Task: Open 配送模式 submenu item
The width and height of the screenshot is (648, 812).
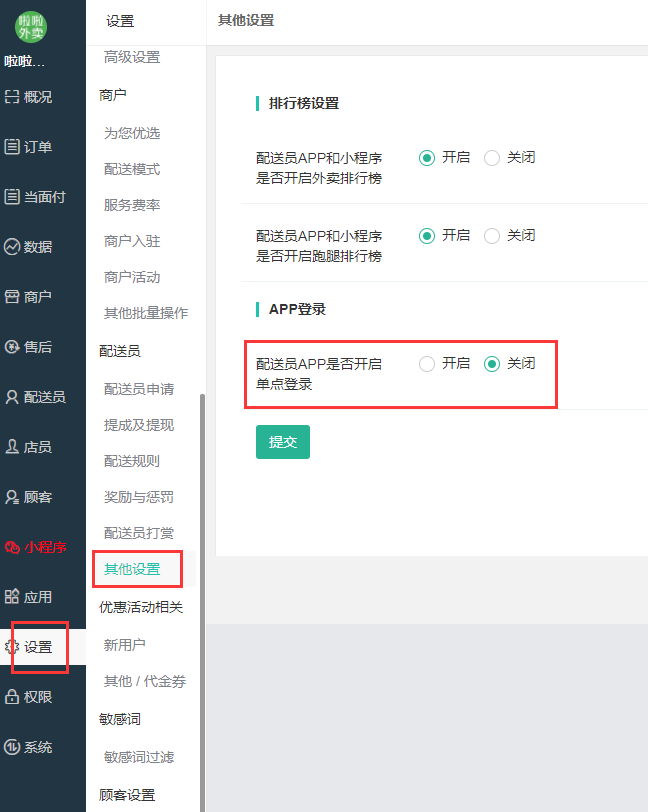Action: click(x=132, y=169)
